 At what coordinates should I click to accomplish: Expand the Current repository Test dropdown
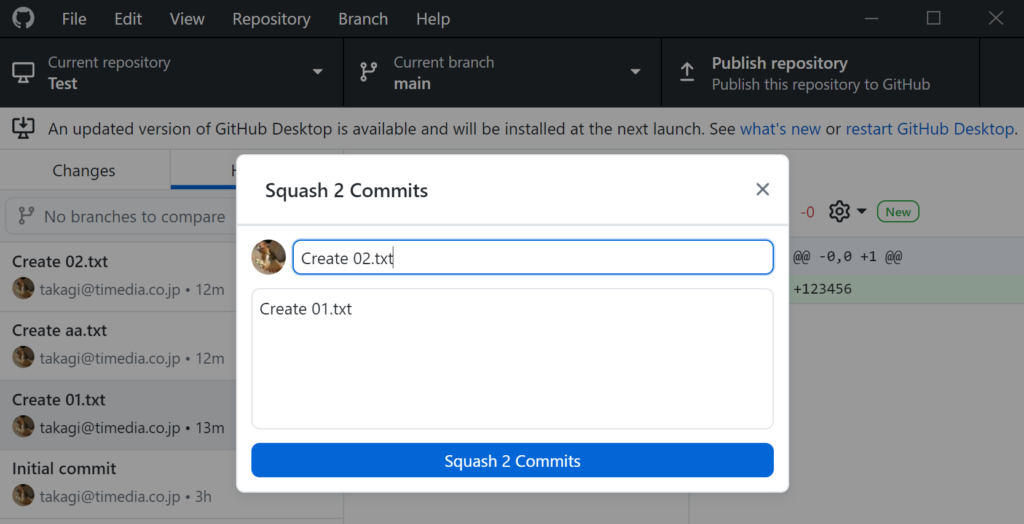tap(172, 73)
